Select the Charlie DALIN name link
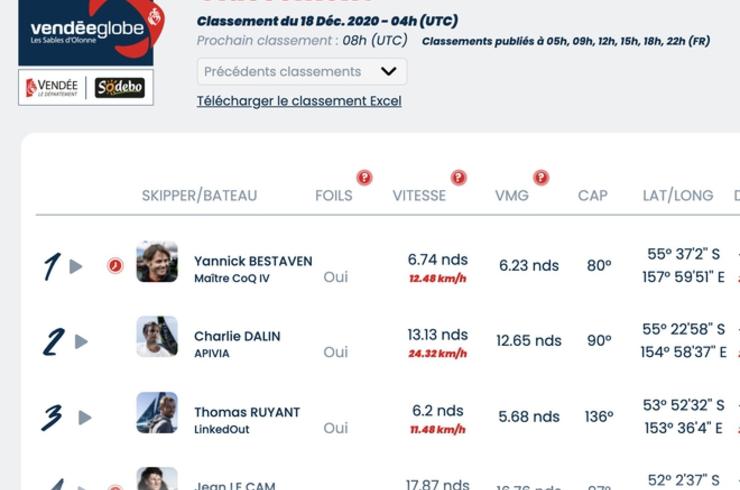The image size is (740, 490). (x=237, y=336)
